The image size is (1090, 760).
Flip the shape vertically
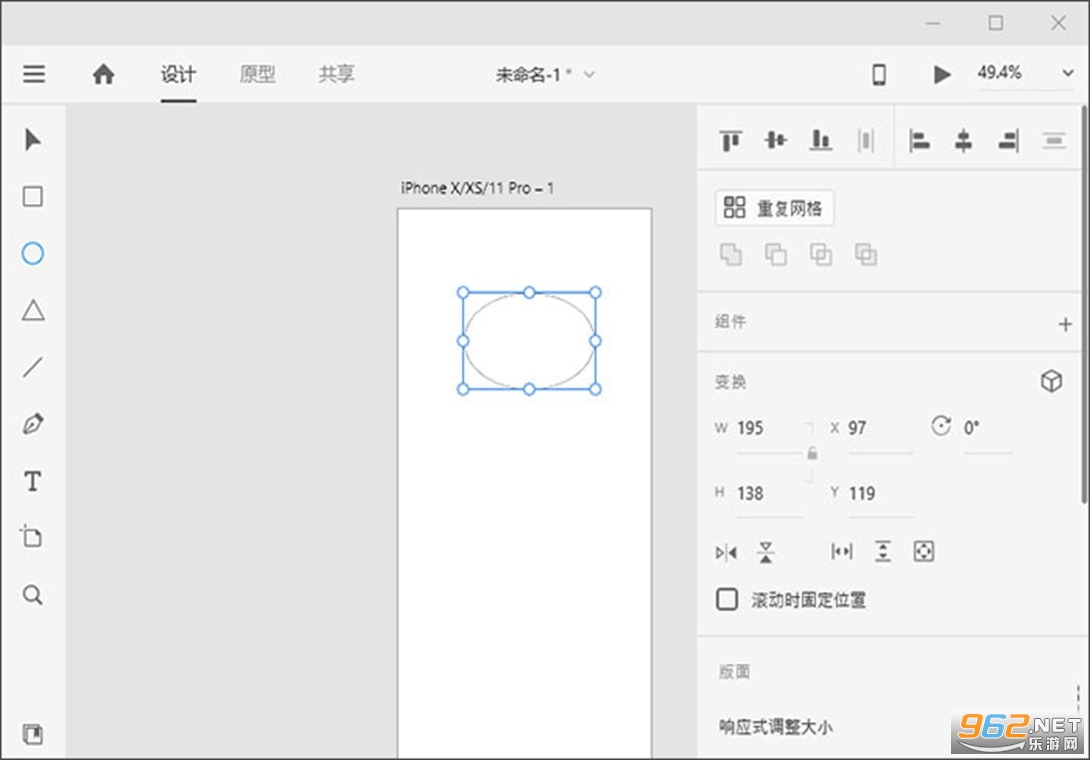766,553
